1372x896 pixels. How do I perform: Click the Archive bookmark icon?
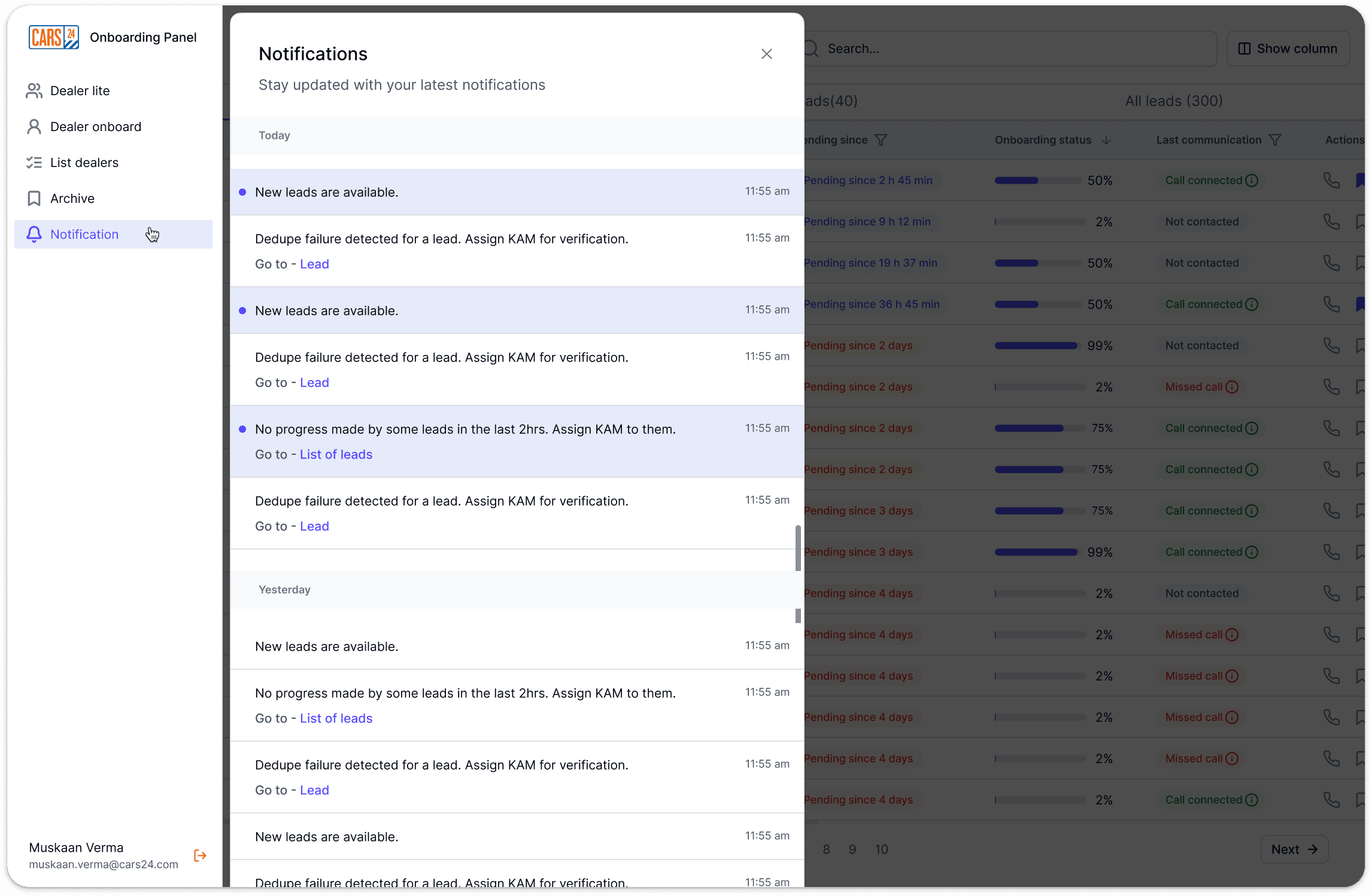34,199
